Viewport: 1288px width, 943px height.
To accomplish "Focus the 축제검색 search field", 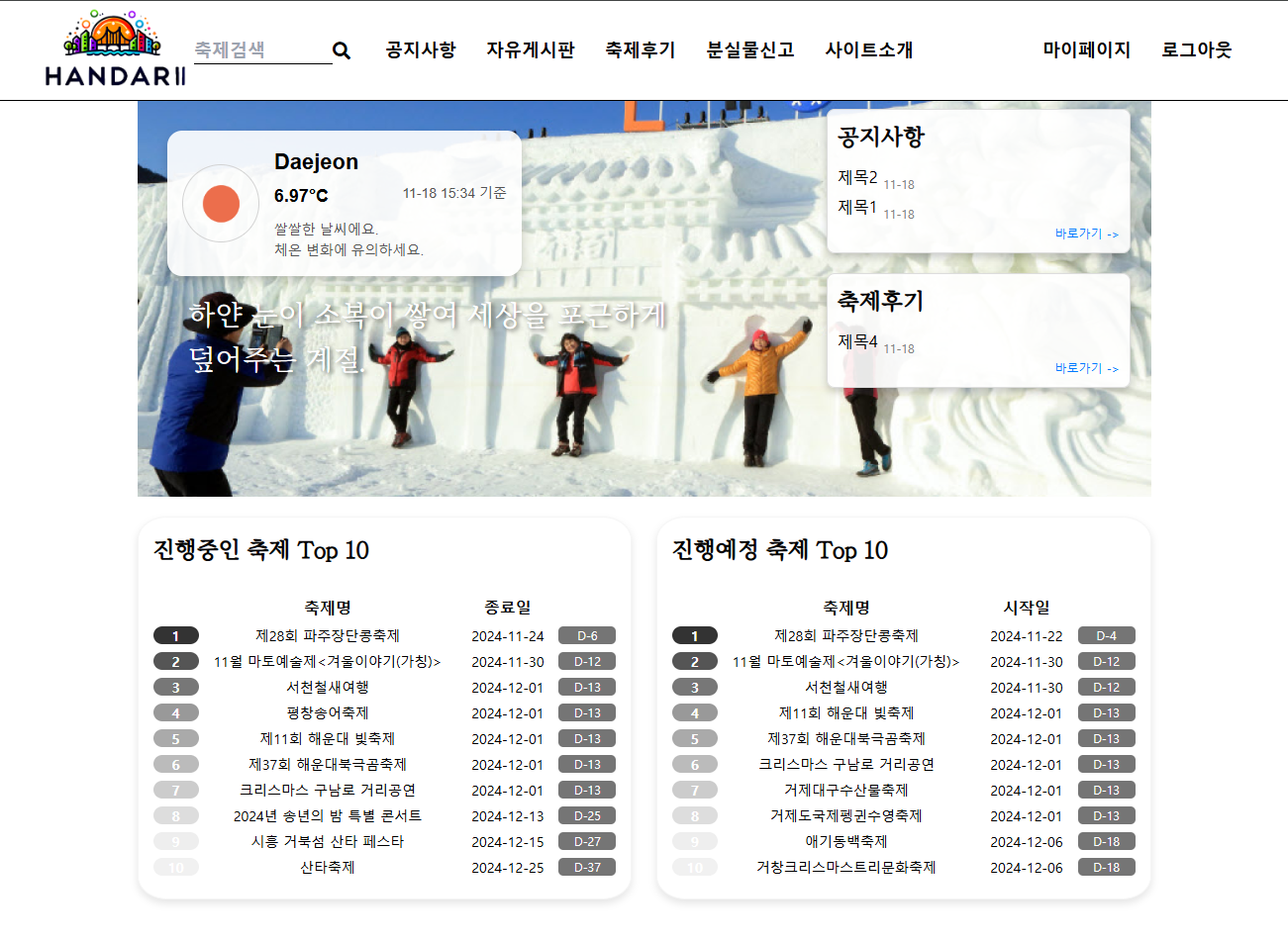I will [262, 49].
